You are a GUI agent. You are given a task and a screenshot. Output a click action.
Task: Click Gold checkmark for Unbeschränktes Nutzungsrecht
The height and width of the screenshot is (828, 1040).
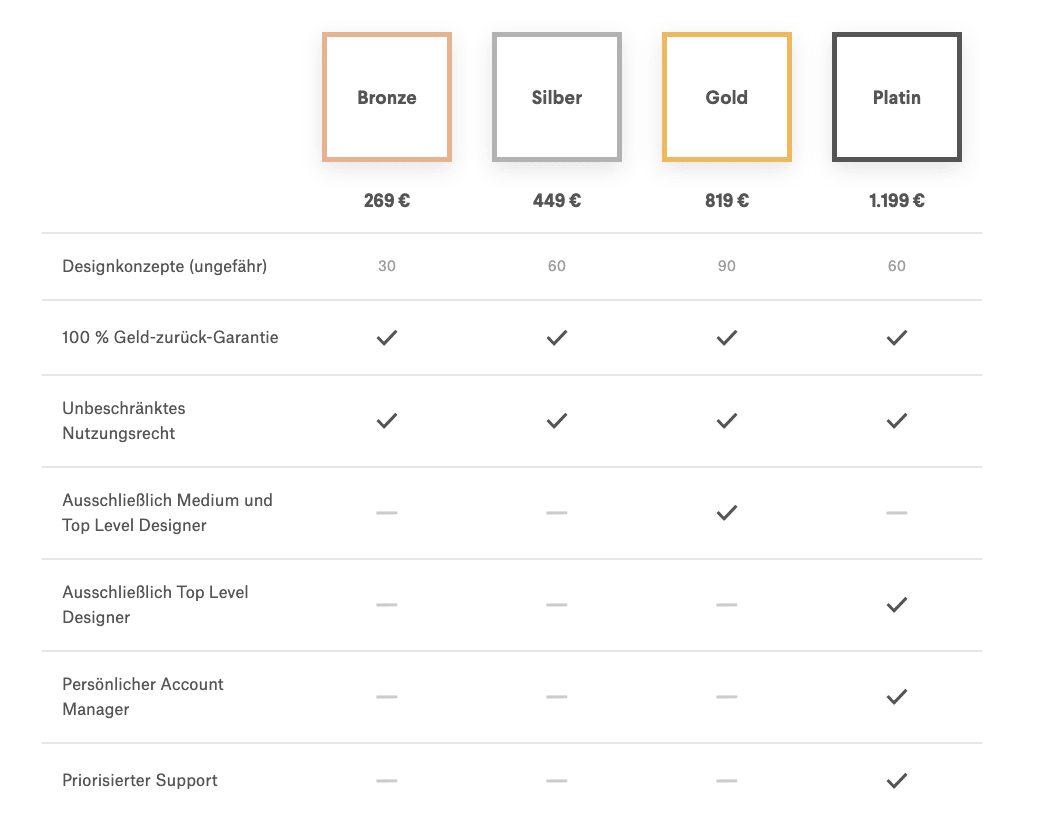[x=727, y=421]
